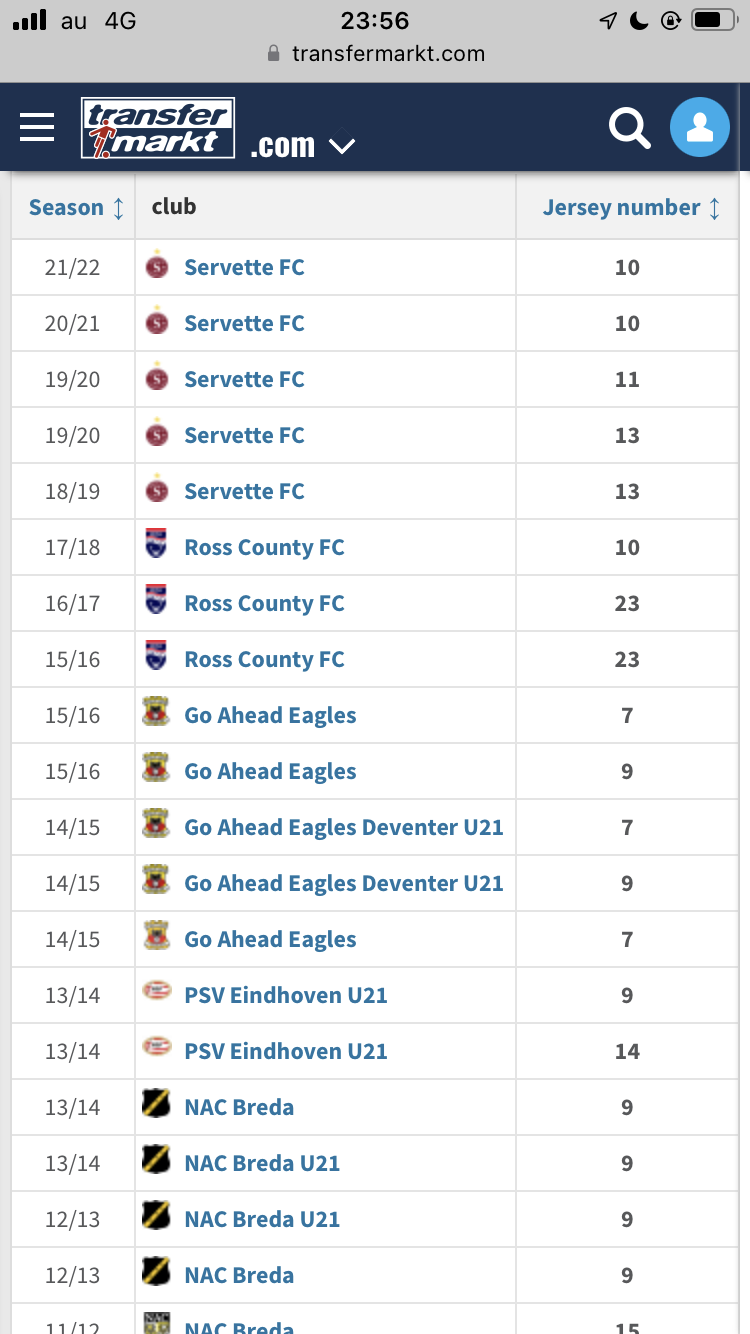Tap the battery indicator in status bar

(713, 20)
